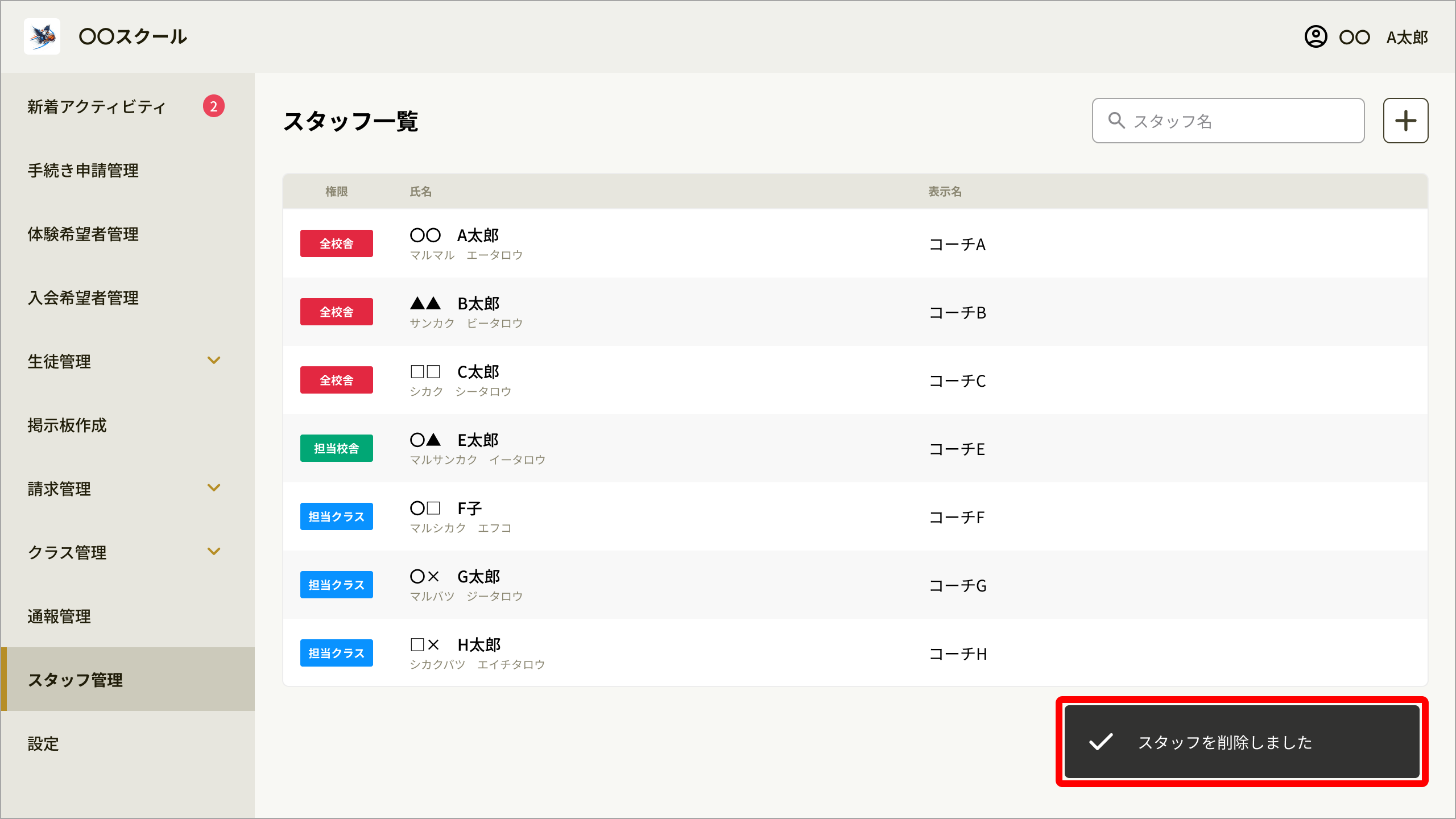The width and height of the screenshot is (1456, 819).
Task: Click the 氏名 column header
Action: [x=421, y=192]
